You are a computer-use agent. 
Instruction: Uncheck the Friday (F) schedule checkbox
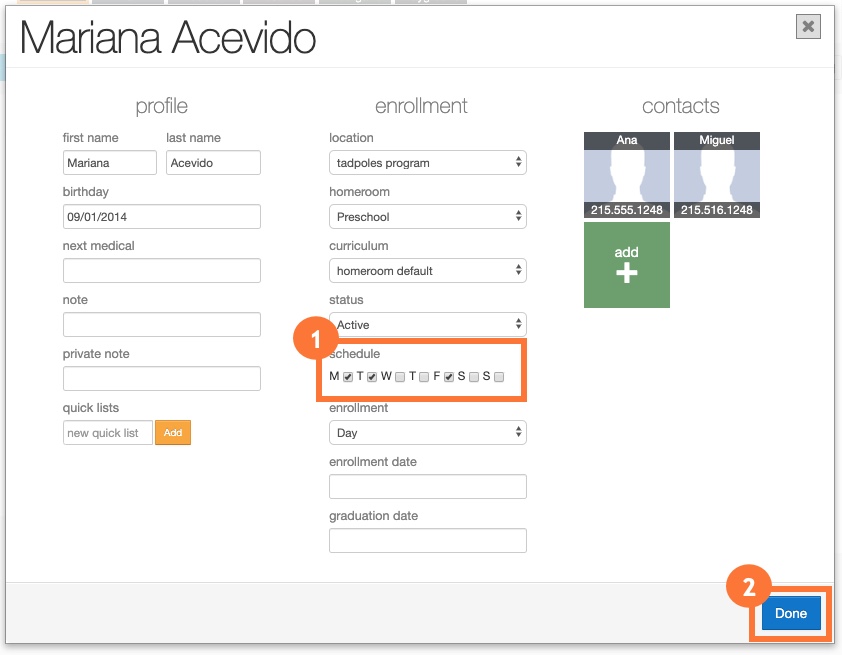click(x=450, y=377)
